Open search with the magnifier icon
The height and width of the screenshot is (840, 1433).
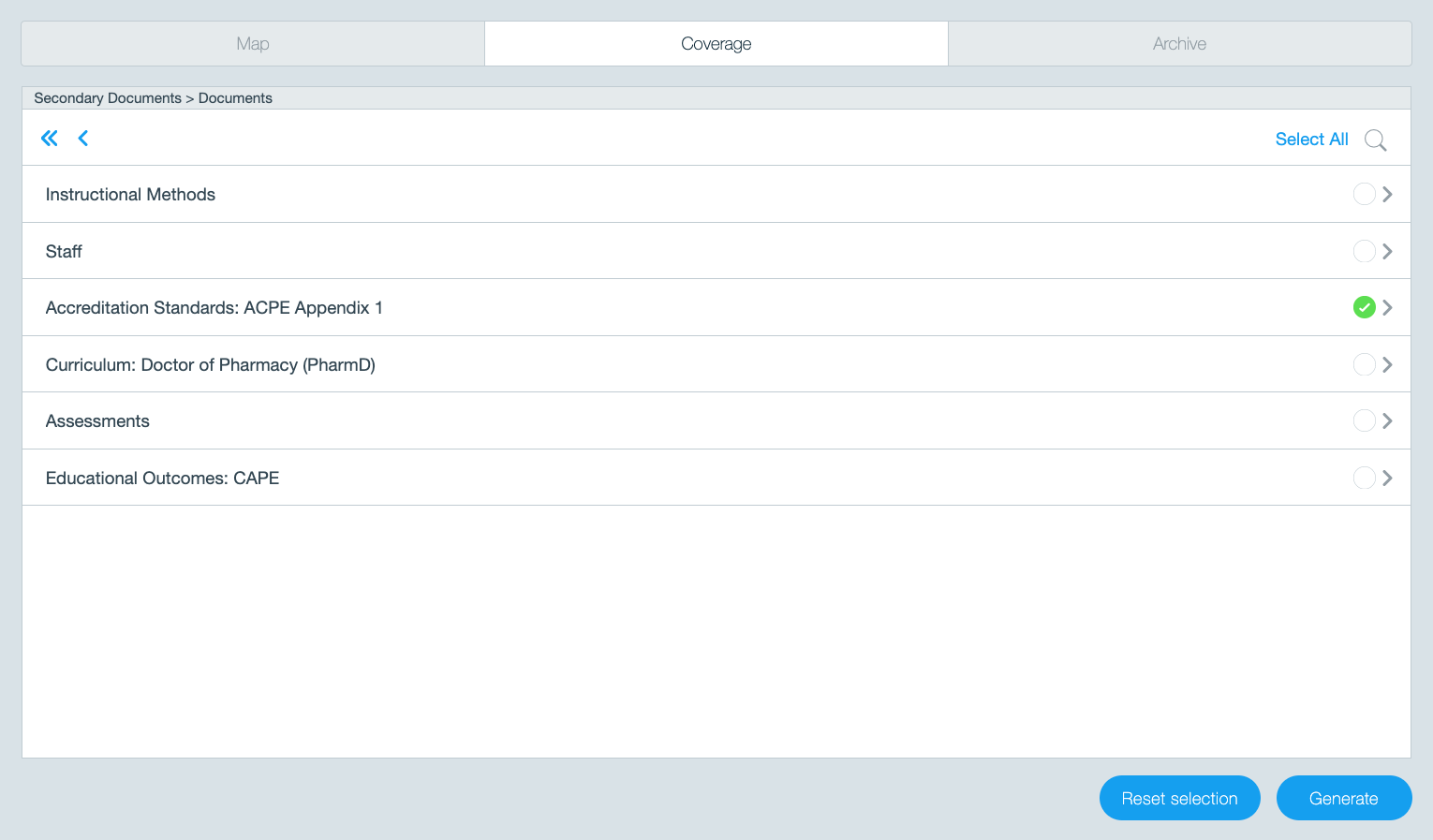[x=1375, y=140]
